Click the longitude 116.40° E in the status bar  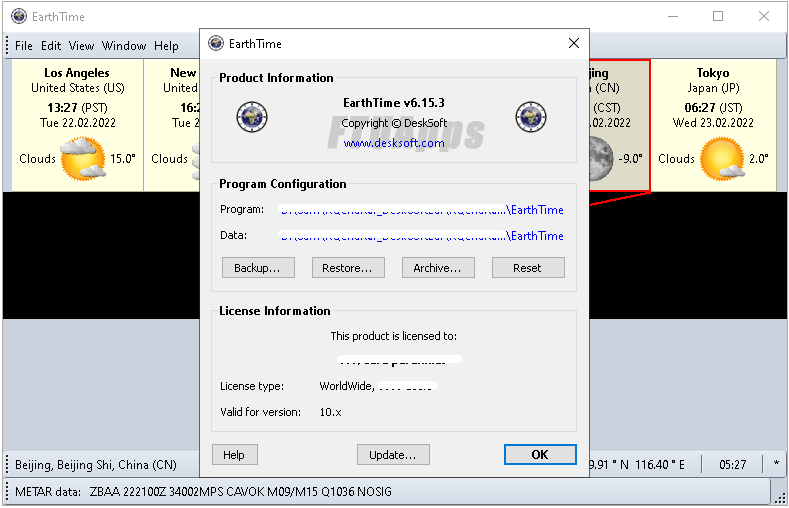coord(660,465)
